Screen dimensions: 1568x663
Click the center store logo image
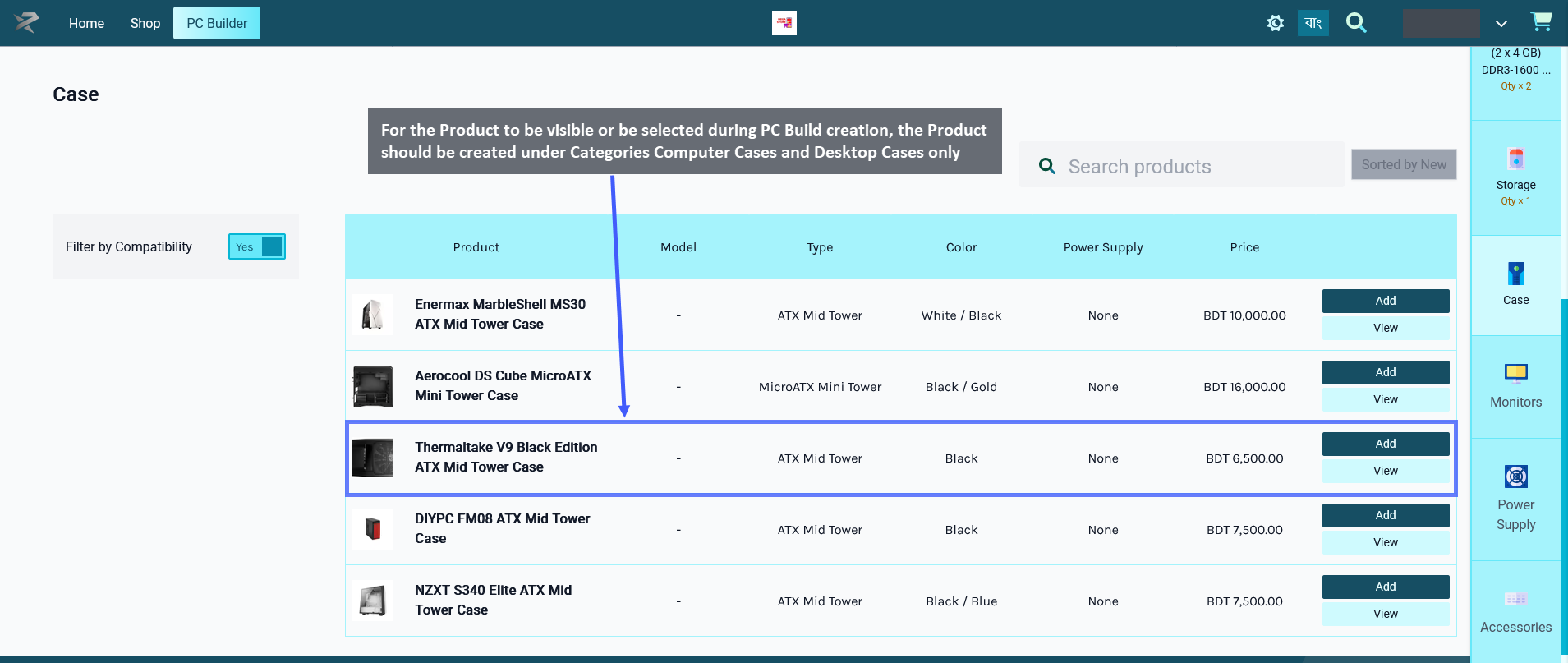pyautogui.click(x=784, y=23)
